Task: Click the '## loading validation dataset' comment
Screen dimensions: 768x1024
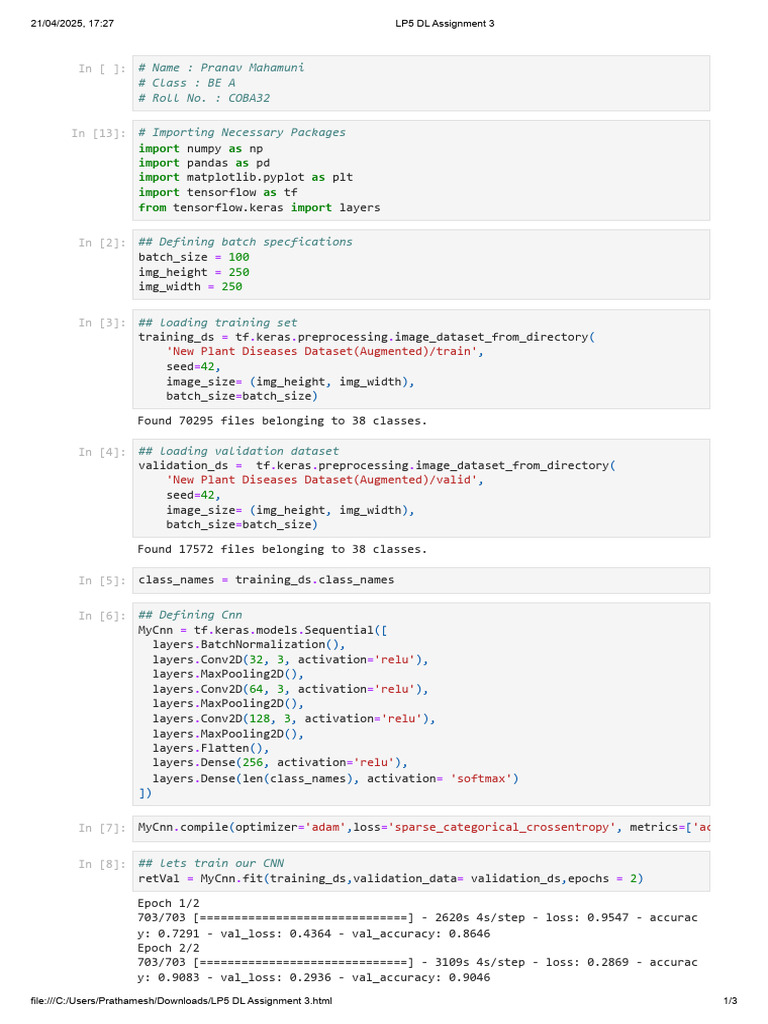Action: tap(238, 451)
